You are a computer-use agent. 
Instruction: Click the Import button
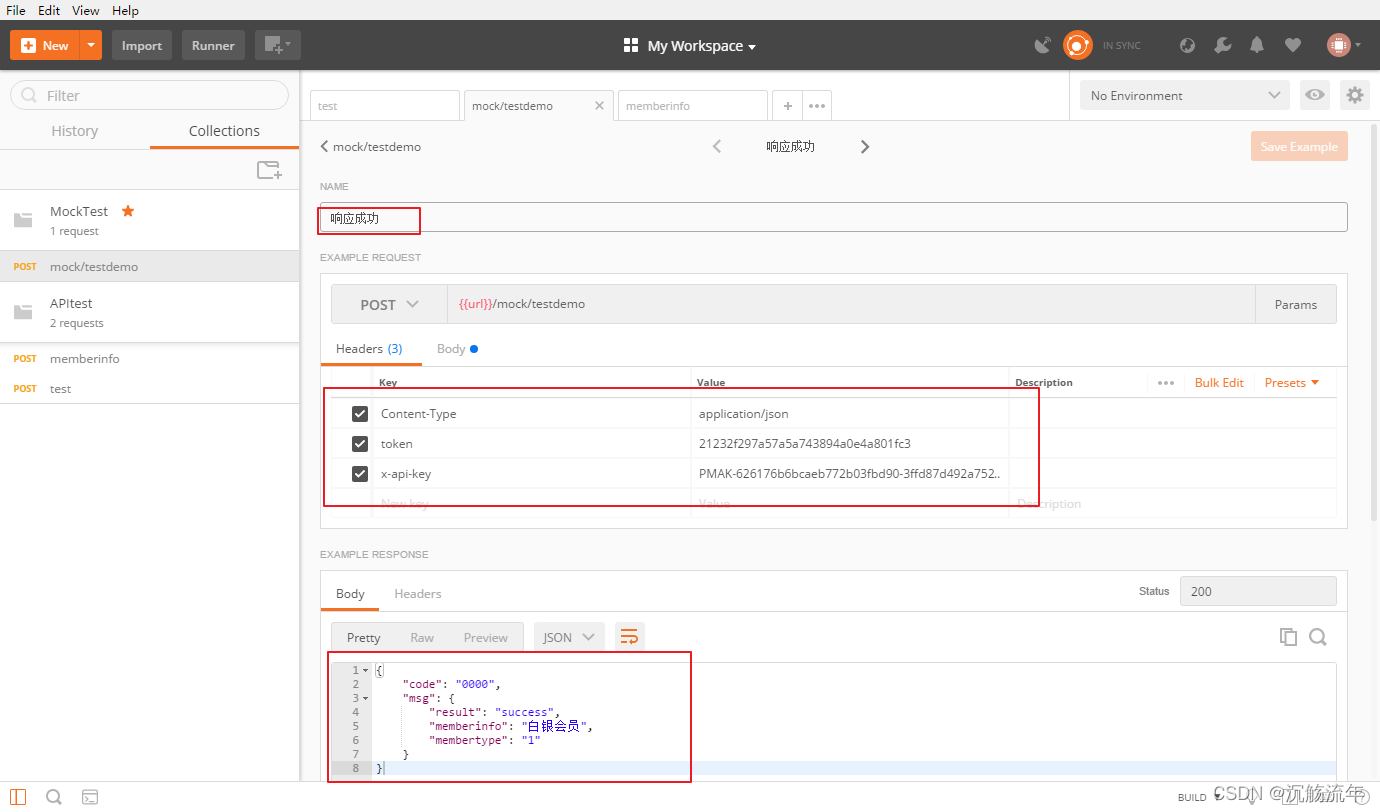(142, 45)
